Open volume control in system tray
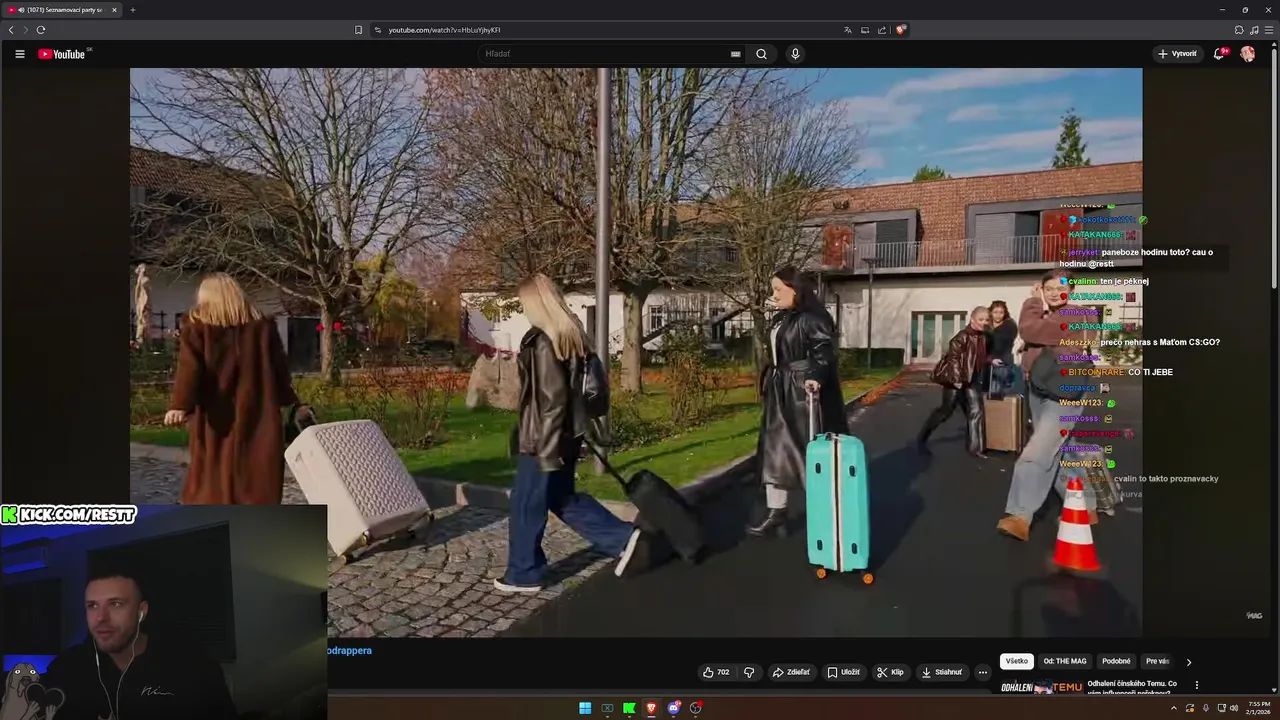This screenshot has height=720, width=1280. pos(1232,708)
